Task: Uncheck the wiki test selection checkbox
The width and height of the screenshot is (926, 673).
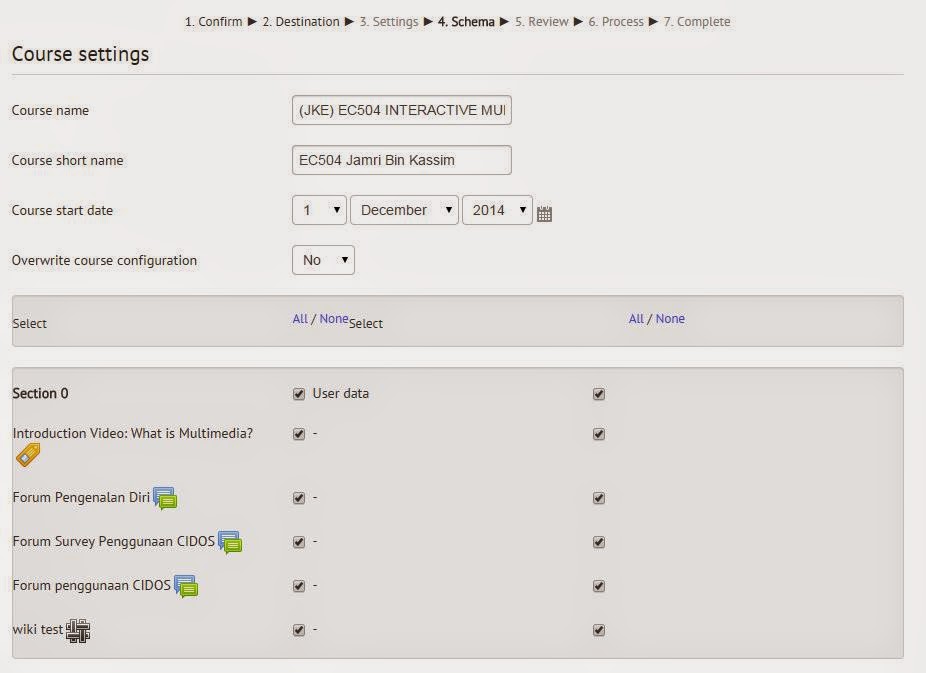Action: pos(298,630)
